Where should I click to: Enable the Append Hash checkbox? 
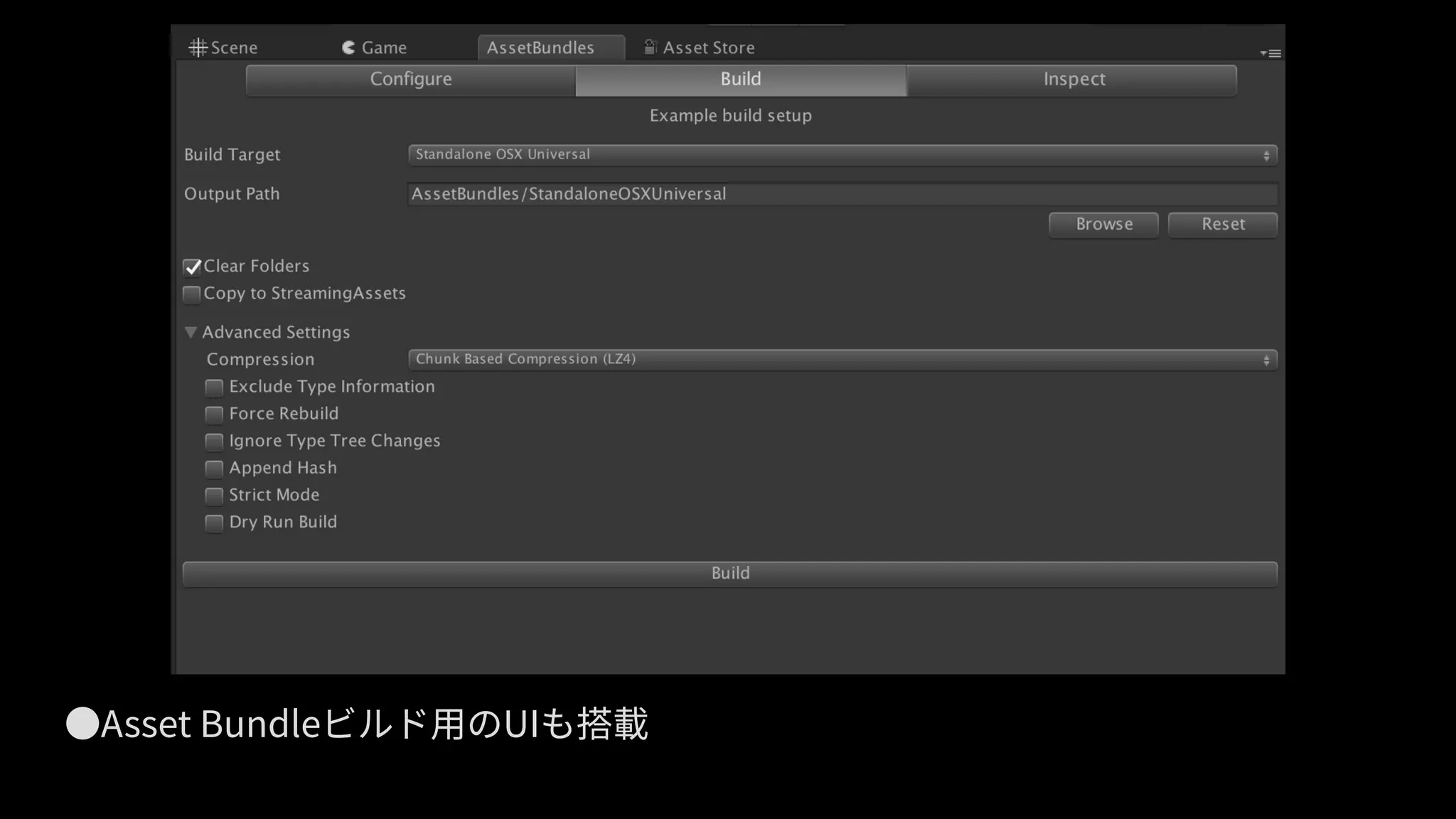[214, 469]
